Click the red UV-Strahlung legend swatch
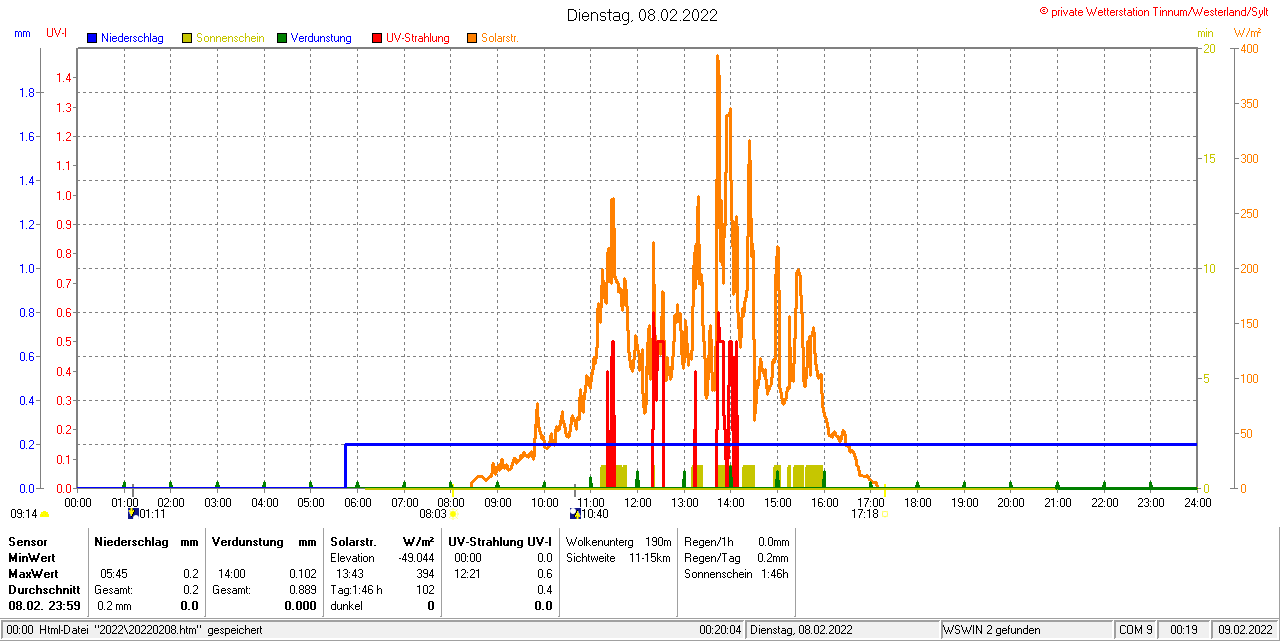This screenshot has width=1280, height=641. 377,38
